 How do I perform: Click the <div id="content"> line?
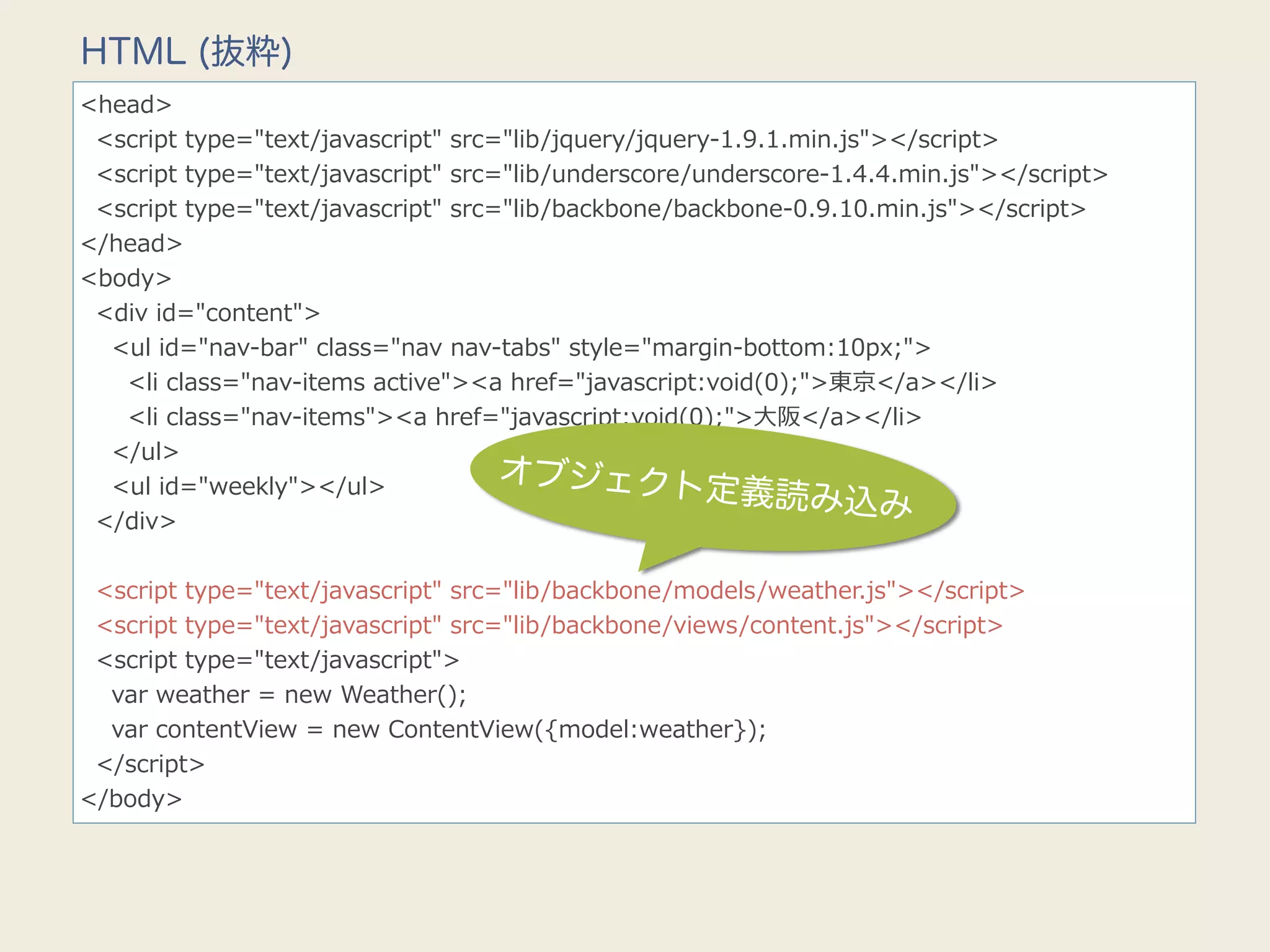(x=208, y=313)
